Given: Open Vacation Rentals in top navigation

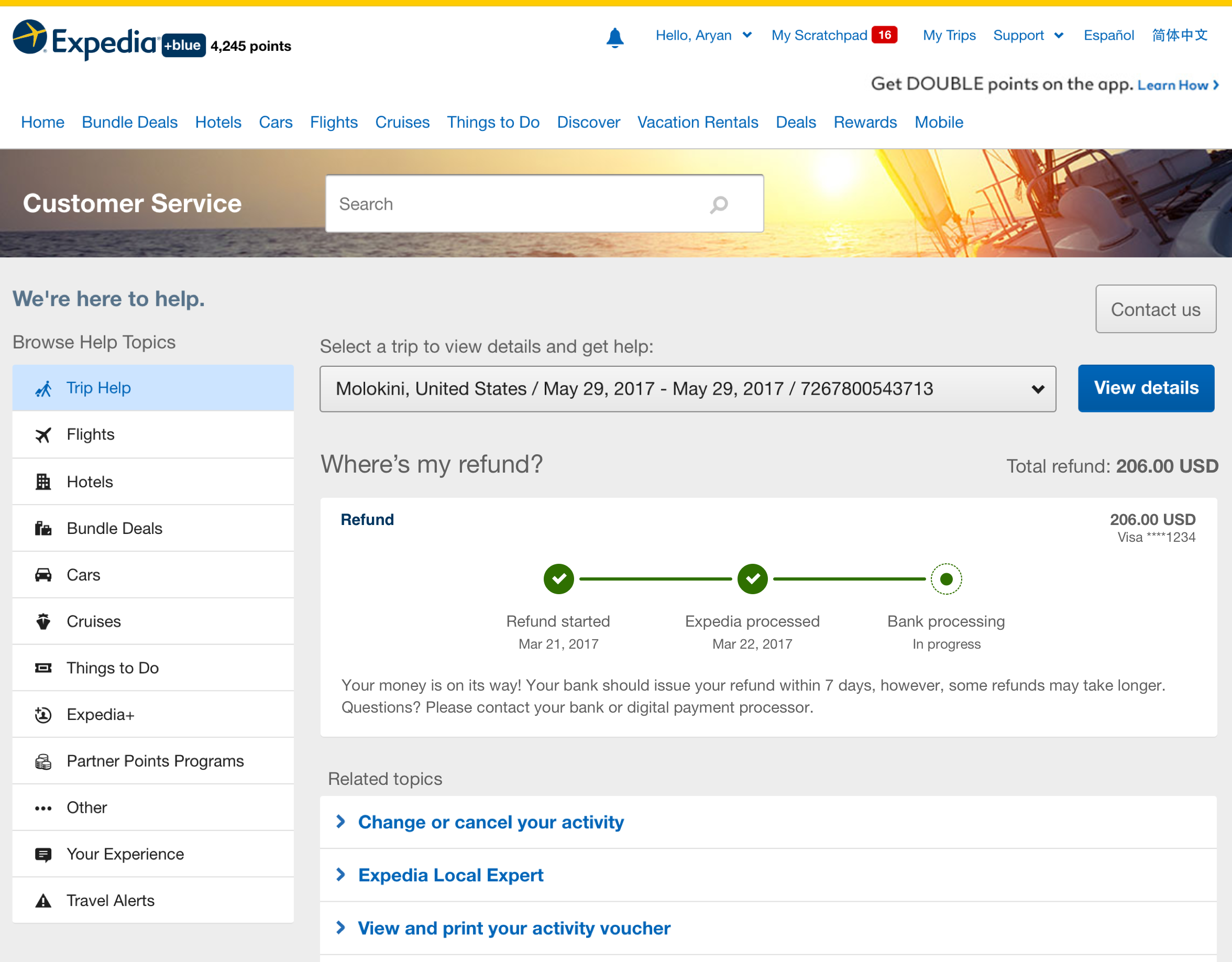Looking at the screenshot, I should click(x=698, y=123).
